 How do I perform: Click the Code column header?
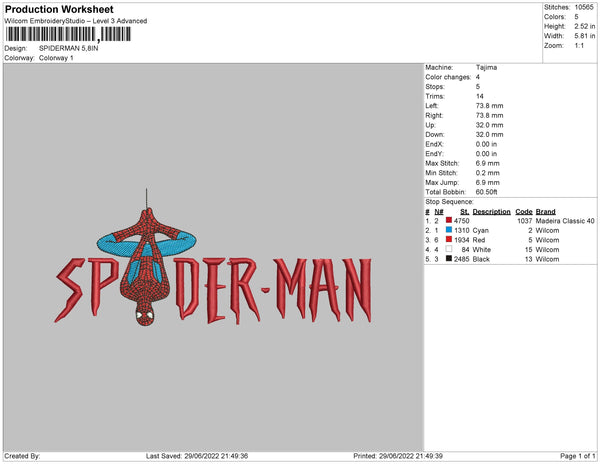click(523, 211)
